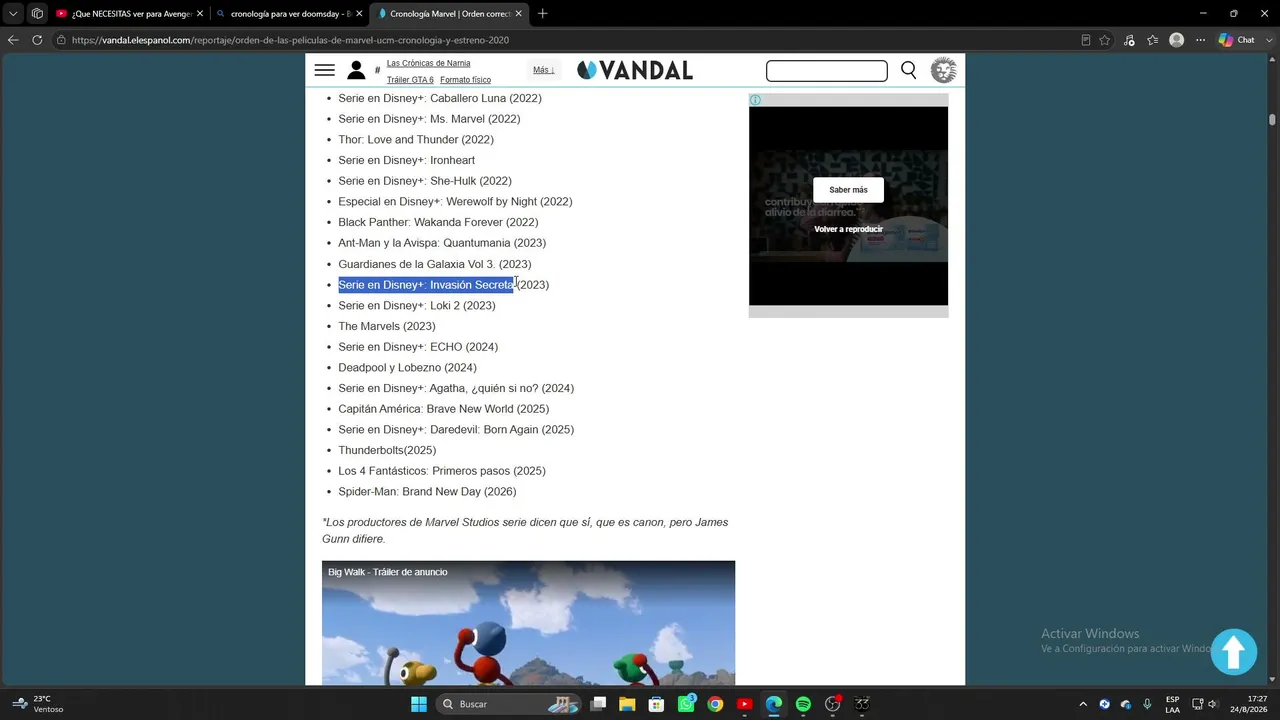
Task: Open Spotify from the taskbar
Action: [803, 704]
